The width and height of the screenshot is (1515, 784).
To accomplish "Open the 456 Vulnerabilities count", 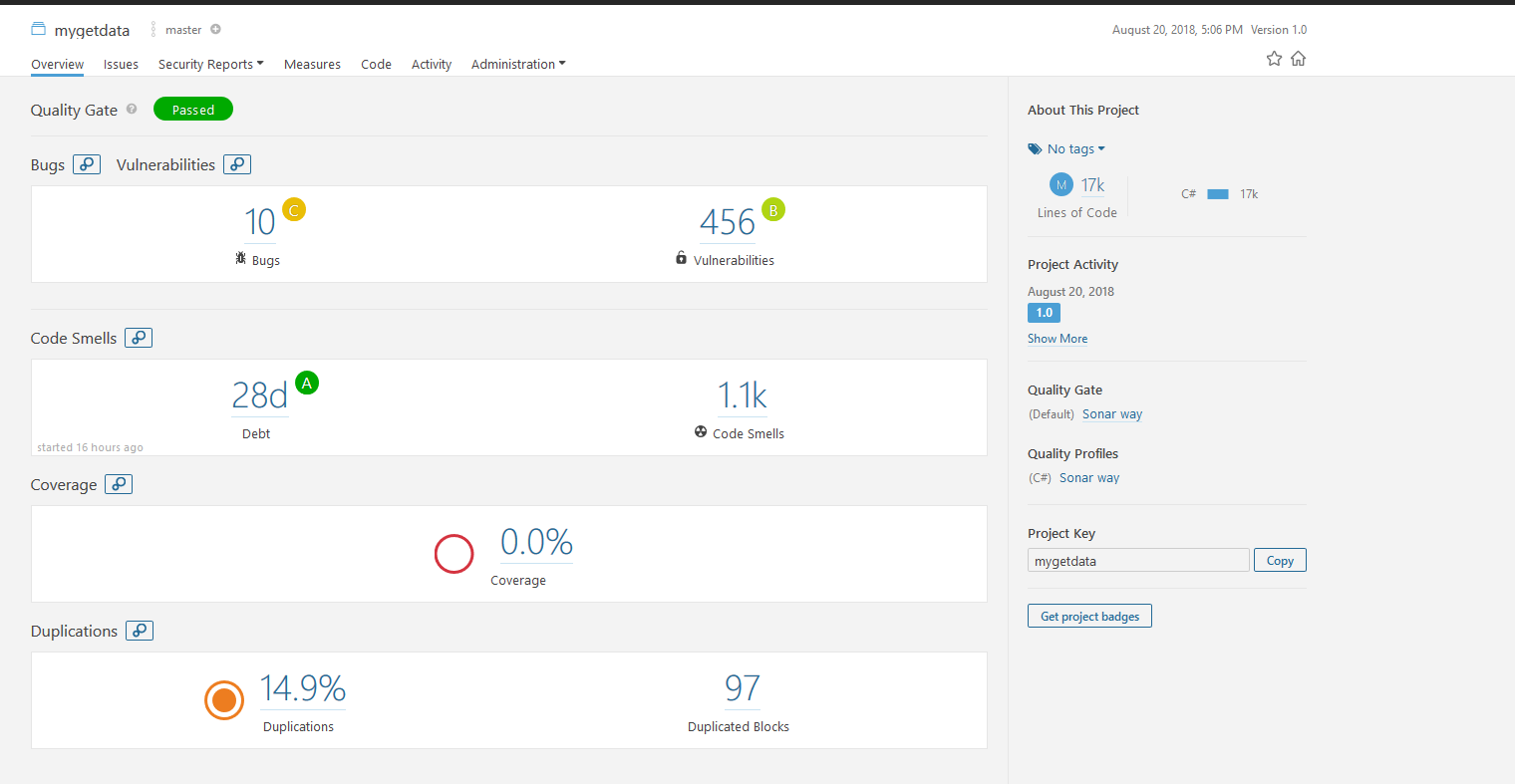I will click(x=728, y=222).
